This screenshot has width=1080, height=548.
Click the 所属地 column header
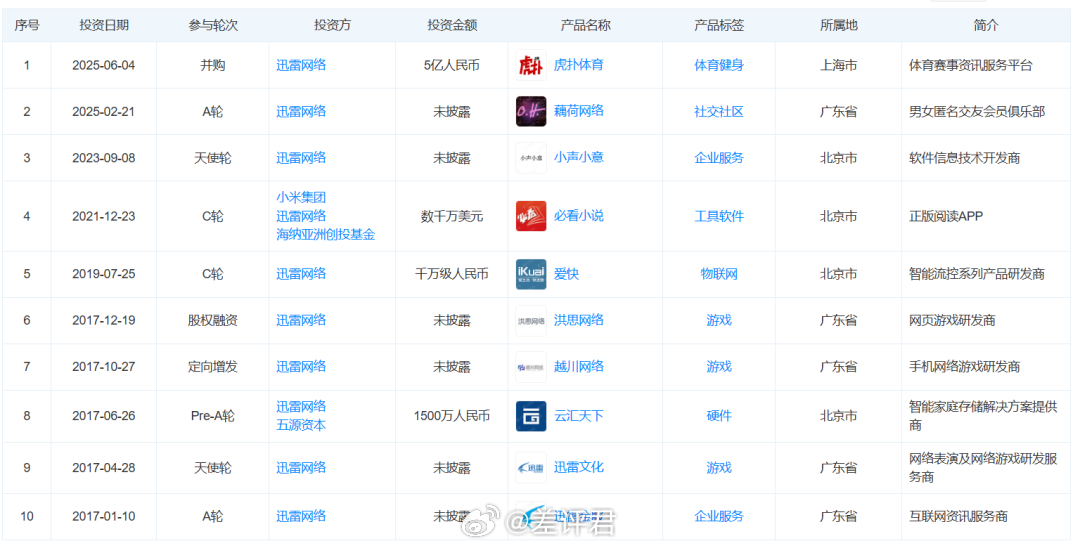click(838, 25)
